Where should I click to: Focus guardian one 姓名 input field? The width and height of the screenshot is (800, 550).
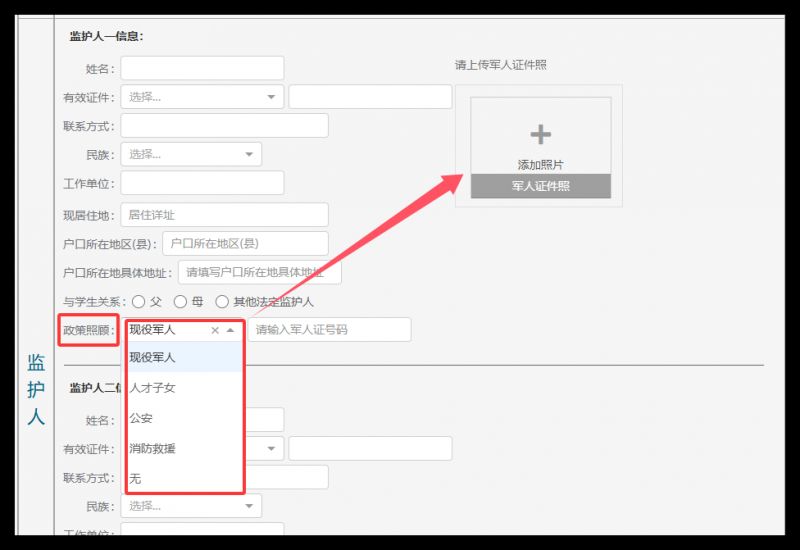click(x=202, y=68)
